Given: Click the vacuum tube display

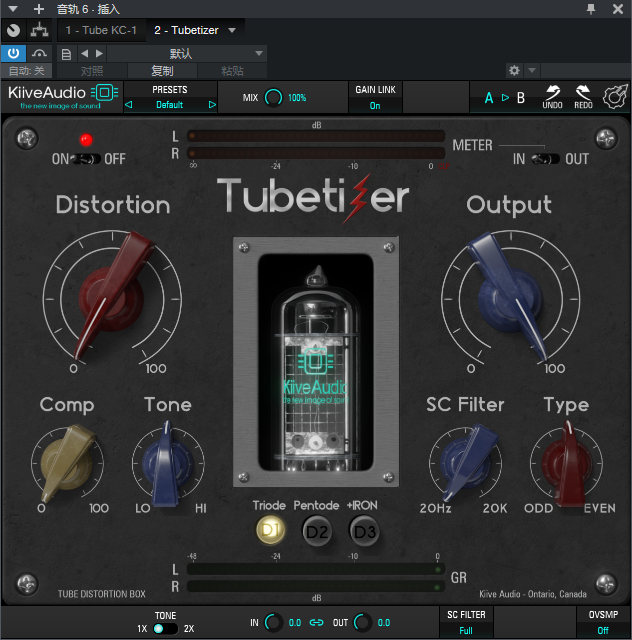Looking at the screenshot, I should point(316,362).
